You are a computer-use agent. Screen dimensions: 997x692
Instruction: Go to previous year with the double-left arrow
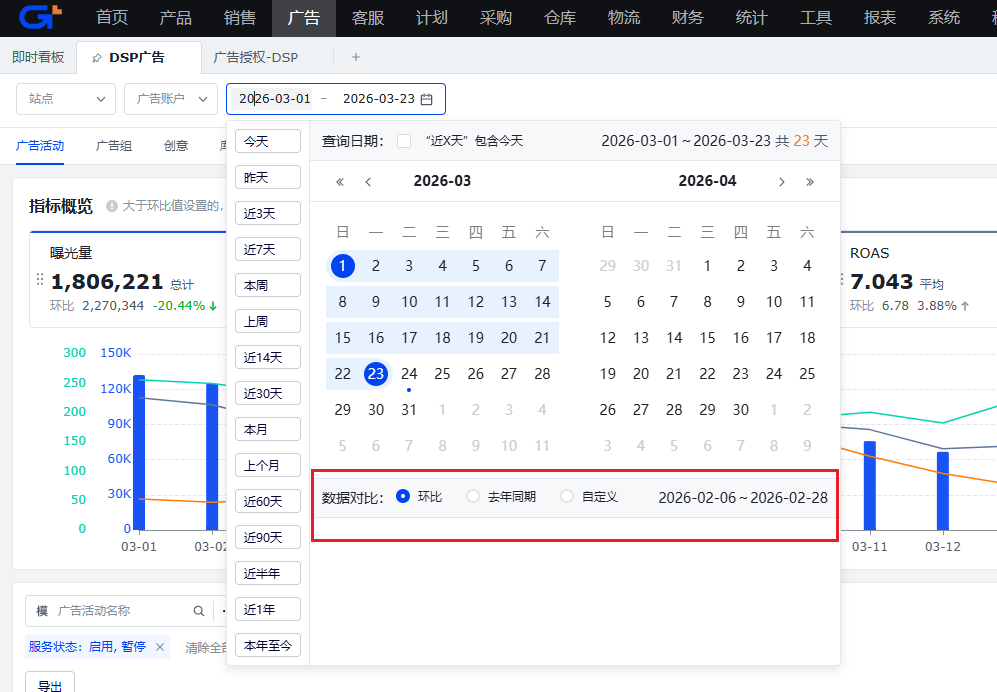pyautogui.click(x=340, y=182)
